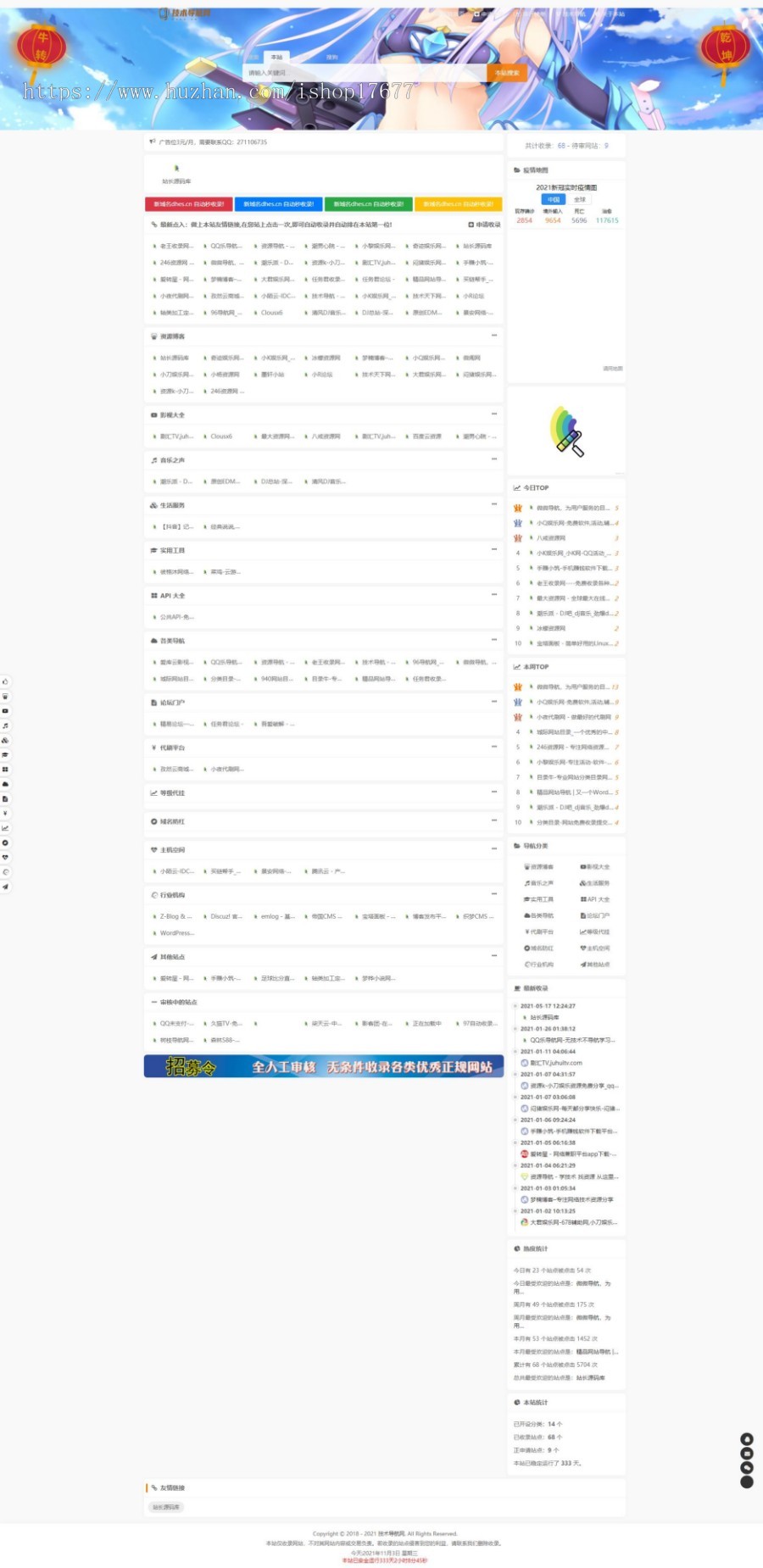Select 中国 in the epidemic map panel

click(x=554, y=200)
